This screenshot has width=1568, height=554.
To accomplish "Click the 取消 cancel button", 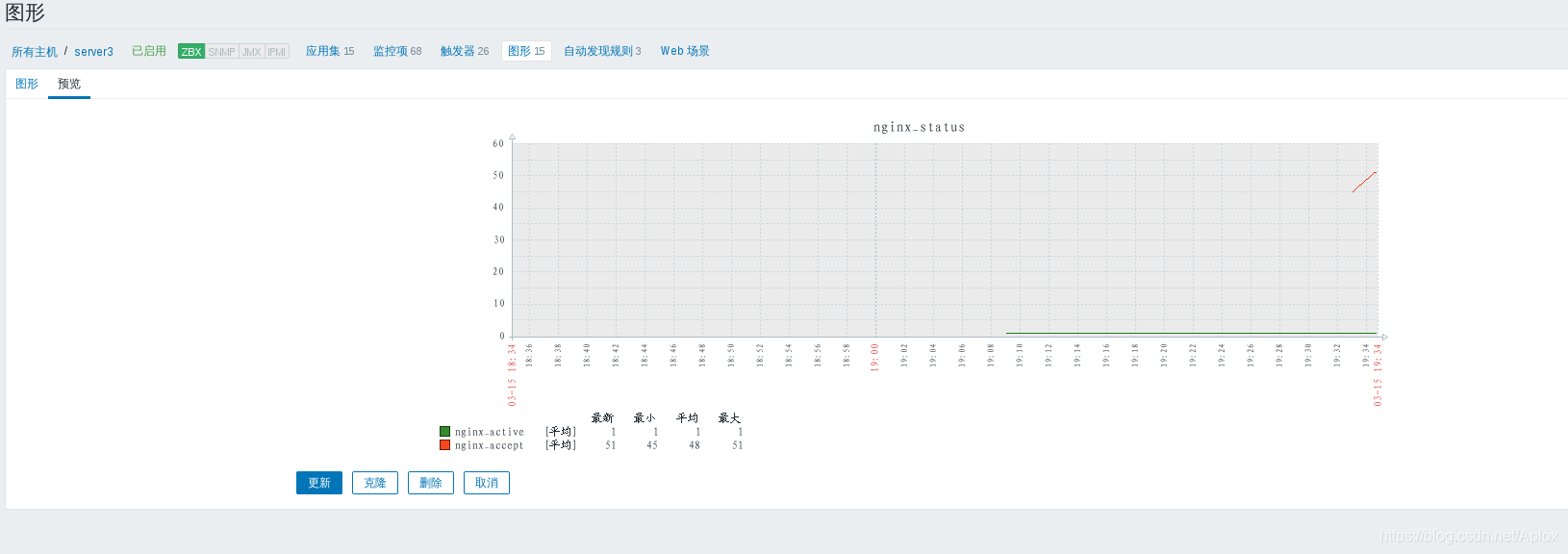I will click(x=487, y=483).
